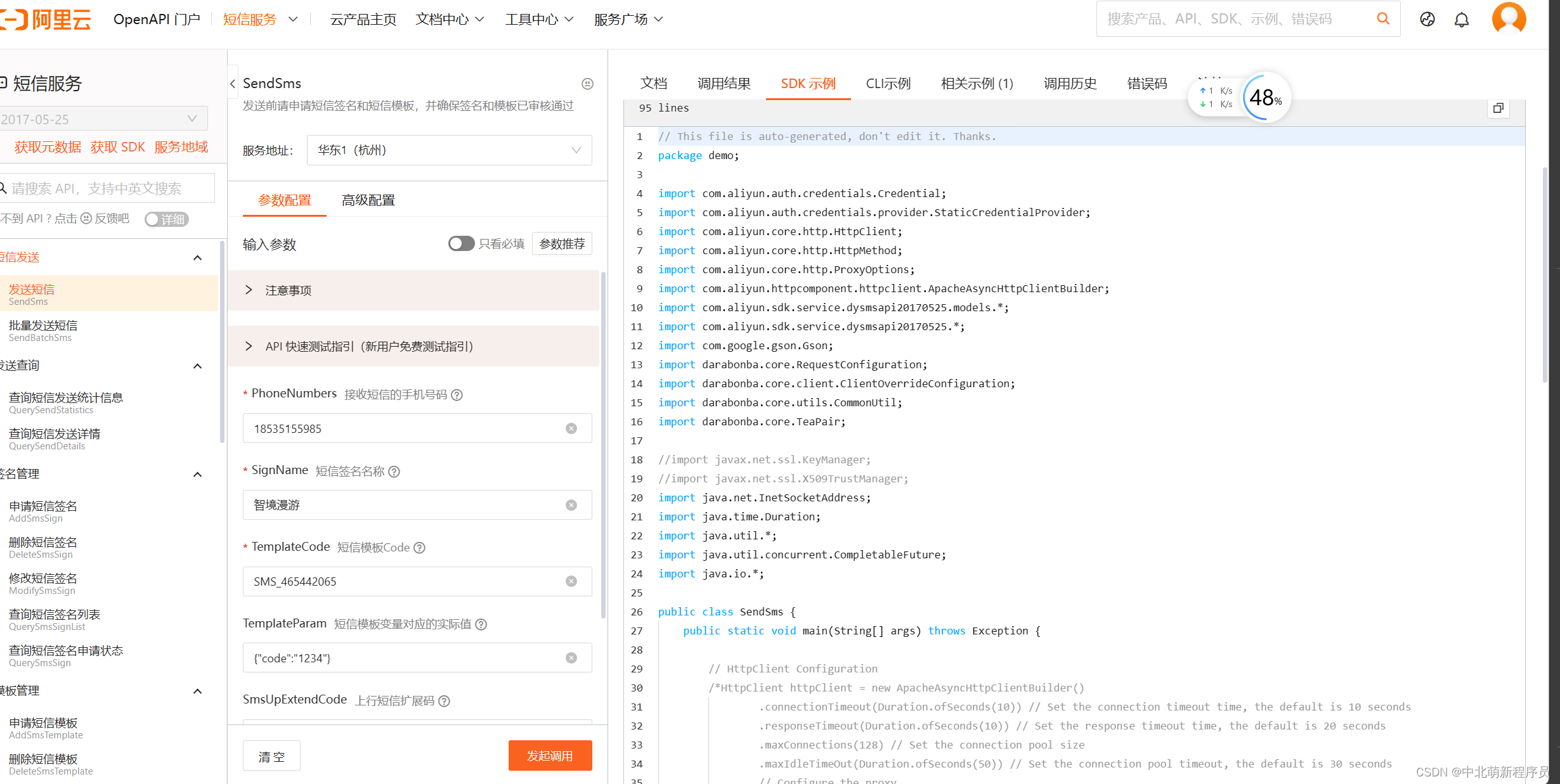This screenshot has width=1560, height=784.
Task: Open the 文档中心 menu
Action: [450, 20]
